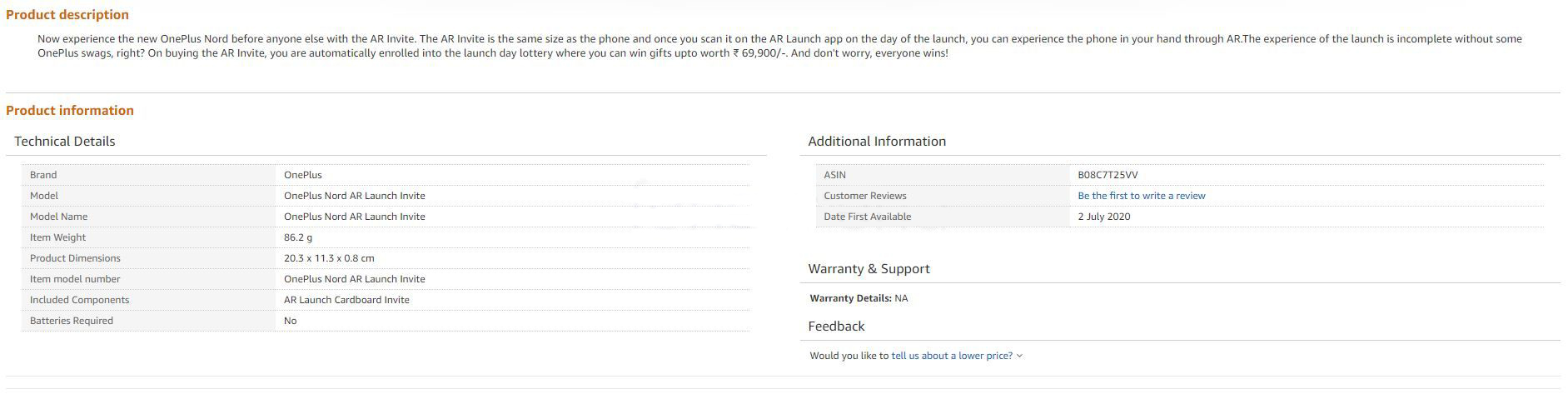
Task: Select 'AR Launch Cardboard Invite' value
Action: (x=346, y=300)
